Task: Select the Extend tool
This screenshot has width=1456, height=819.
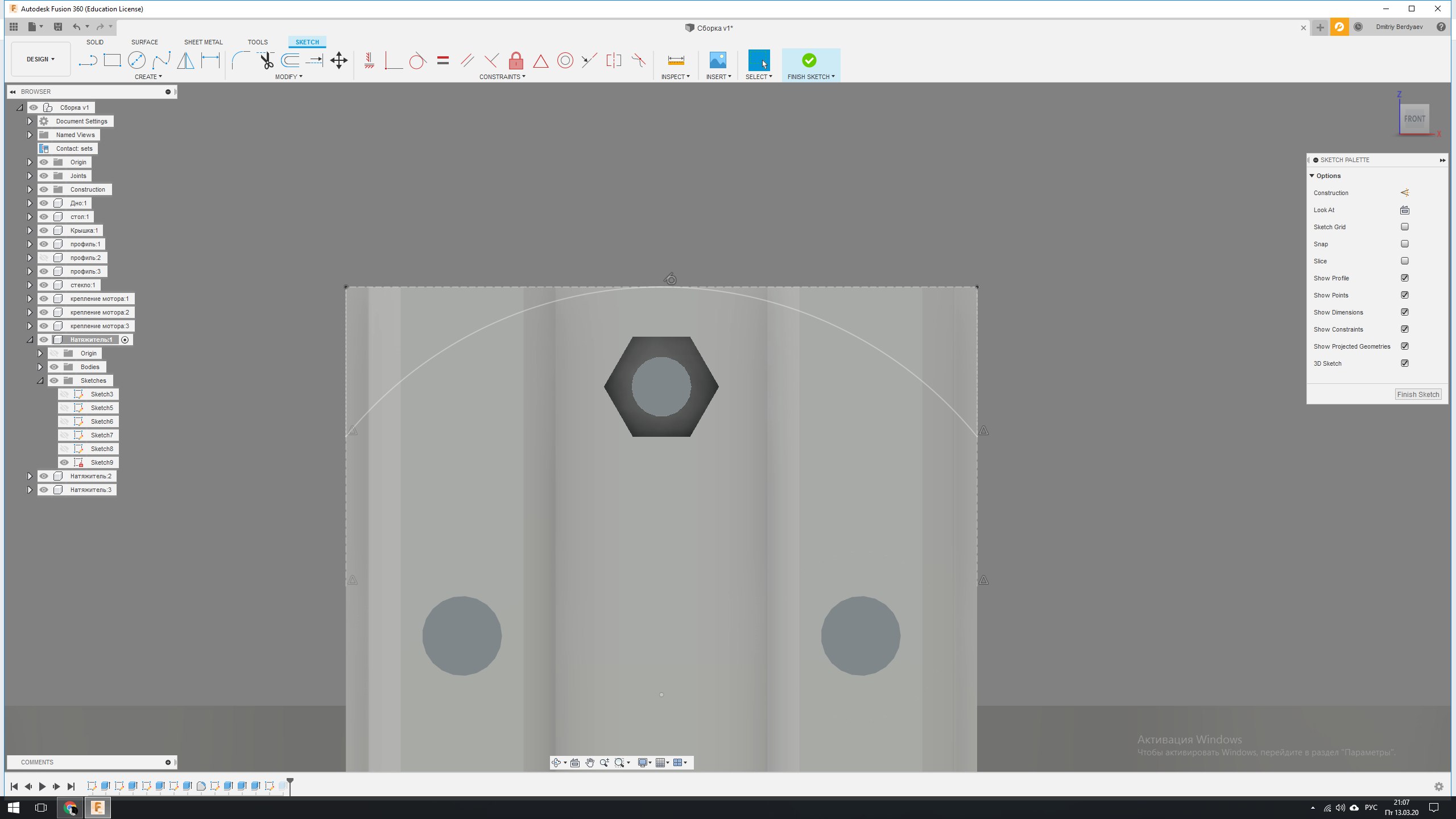Action: point(315,60)
